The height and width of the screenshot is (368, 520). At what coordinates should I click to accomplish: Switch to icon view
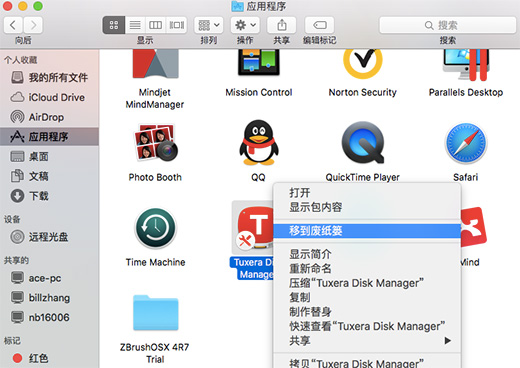[x=114, y=25]
